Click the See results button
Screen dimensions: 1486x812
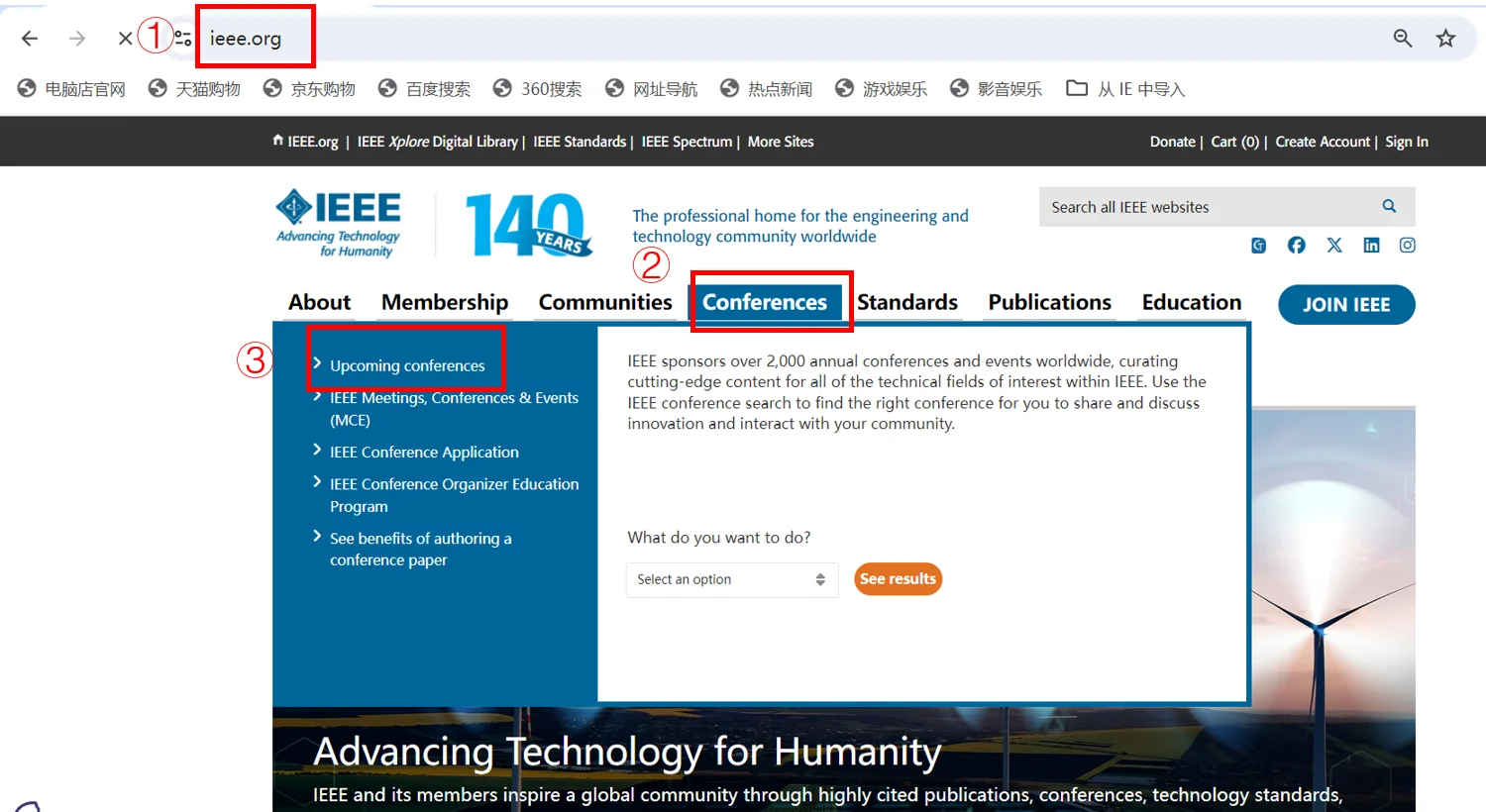(898, 579)
